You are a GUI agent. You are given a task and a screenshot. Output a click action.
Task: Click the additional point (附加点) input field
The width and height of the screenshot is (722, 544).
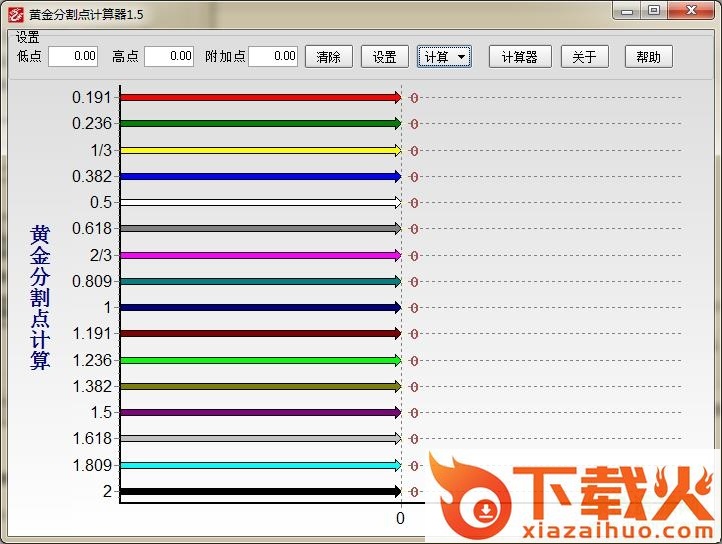pyautogui.click(x=273, y=56)
